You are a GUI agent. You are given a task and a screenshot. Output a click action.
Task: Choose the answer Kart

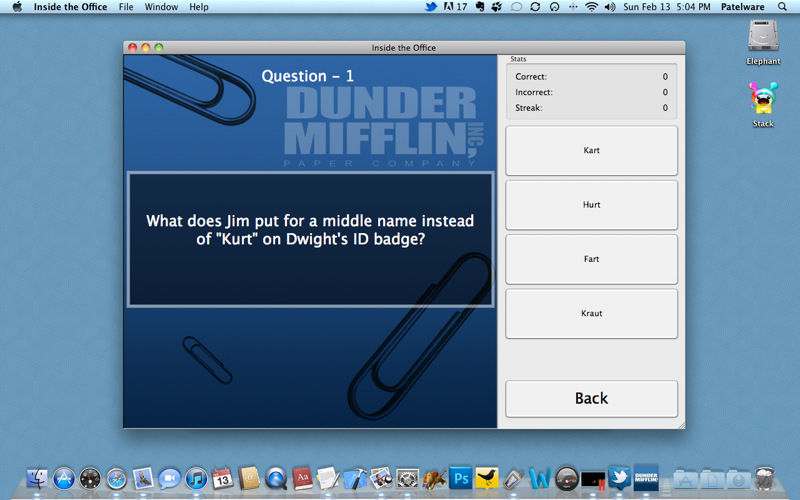591,151
